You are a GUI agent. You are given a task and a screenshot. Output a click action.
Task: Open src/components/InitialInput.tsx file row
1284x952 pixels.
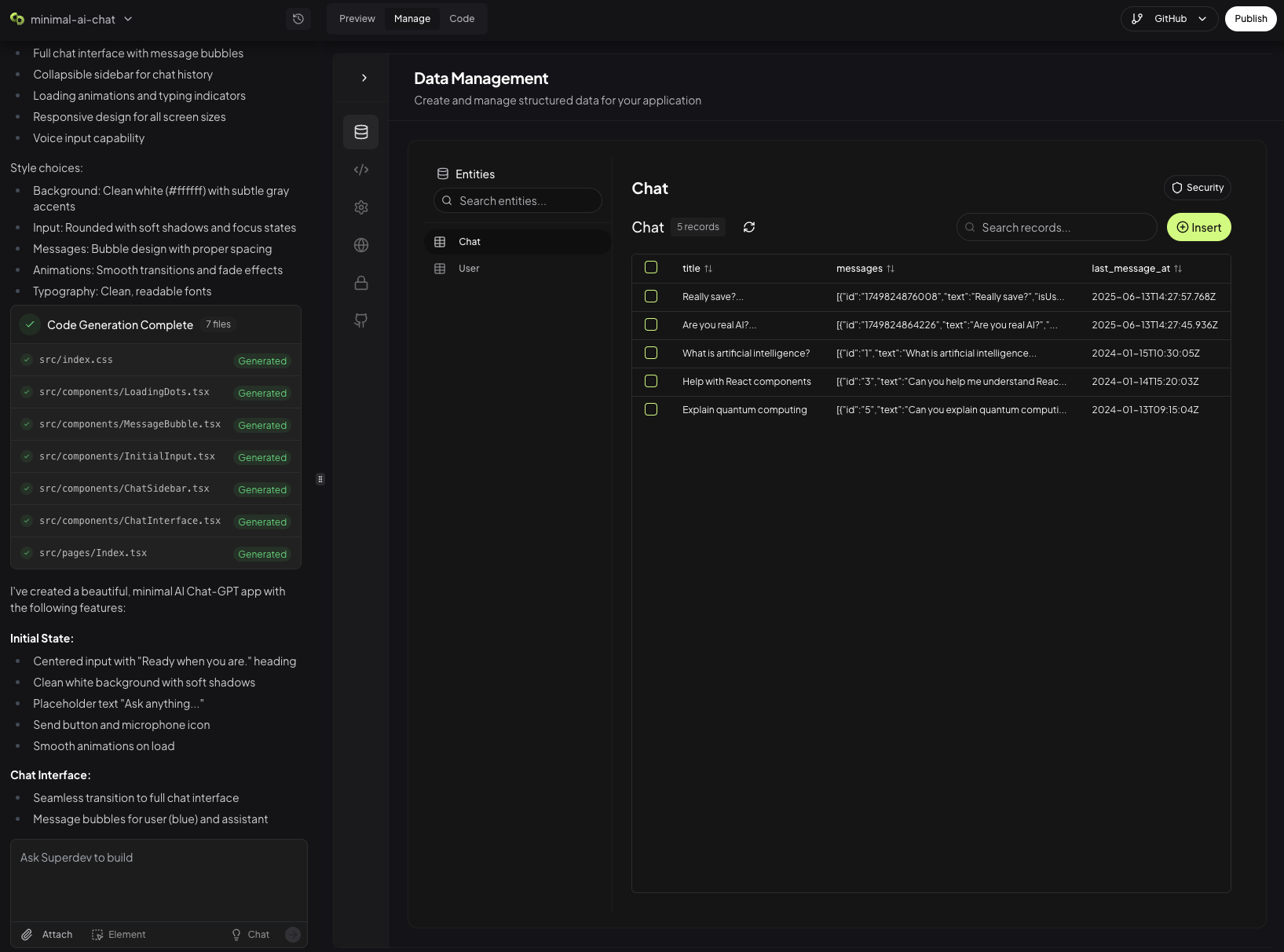pyautogui.click(x=155, y=456)
